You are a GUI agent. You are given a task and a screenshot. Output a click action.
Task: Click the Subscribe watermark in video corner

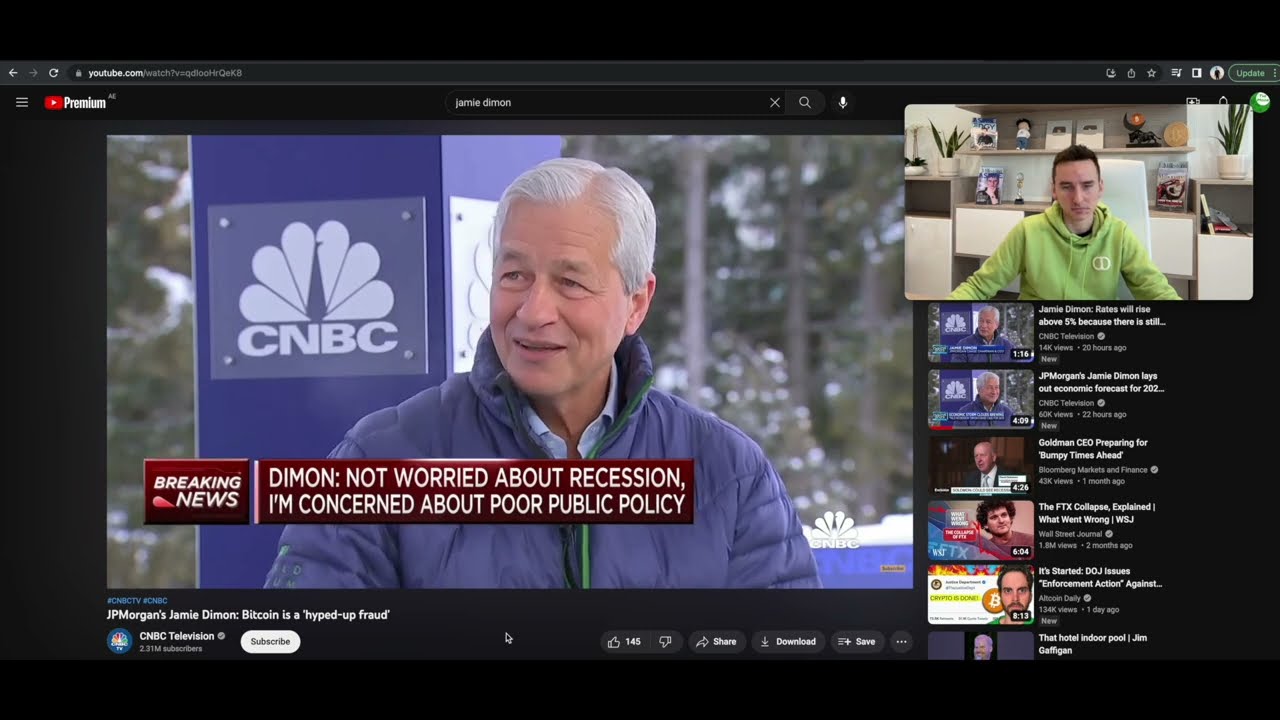coord(893,568)
